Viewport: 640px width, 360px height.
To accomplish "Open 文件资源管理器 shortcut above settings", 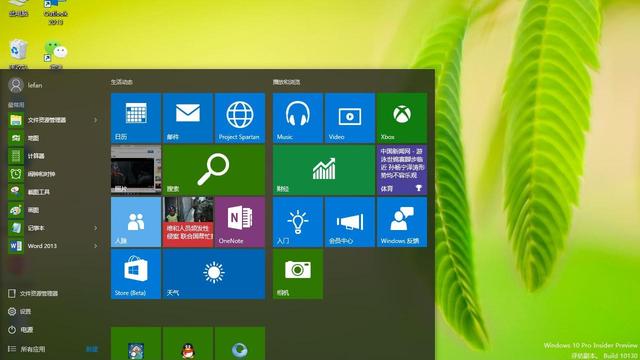I will tap(33, 293).
